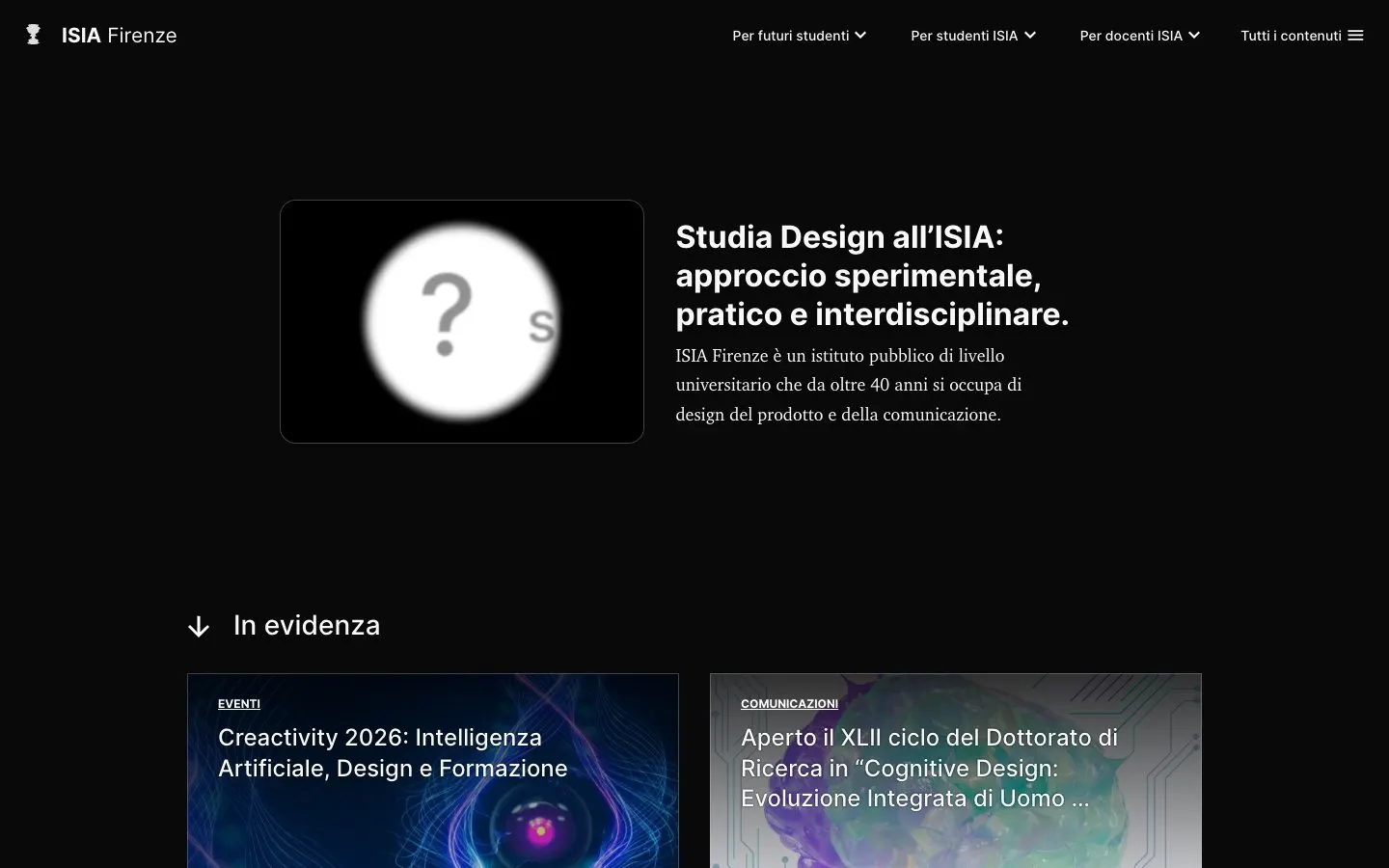The width and height of the screenshot is (1389, 868).
Task: Open the EVENTI category link
Action: tap(239, 704)
